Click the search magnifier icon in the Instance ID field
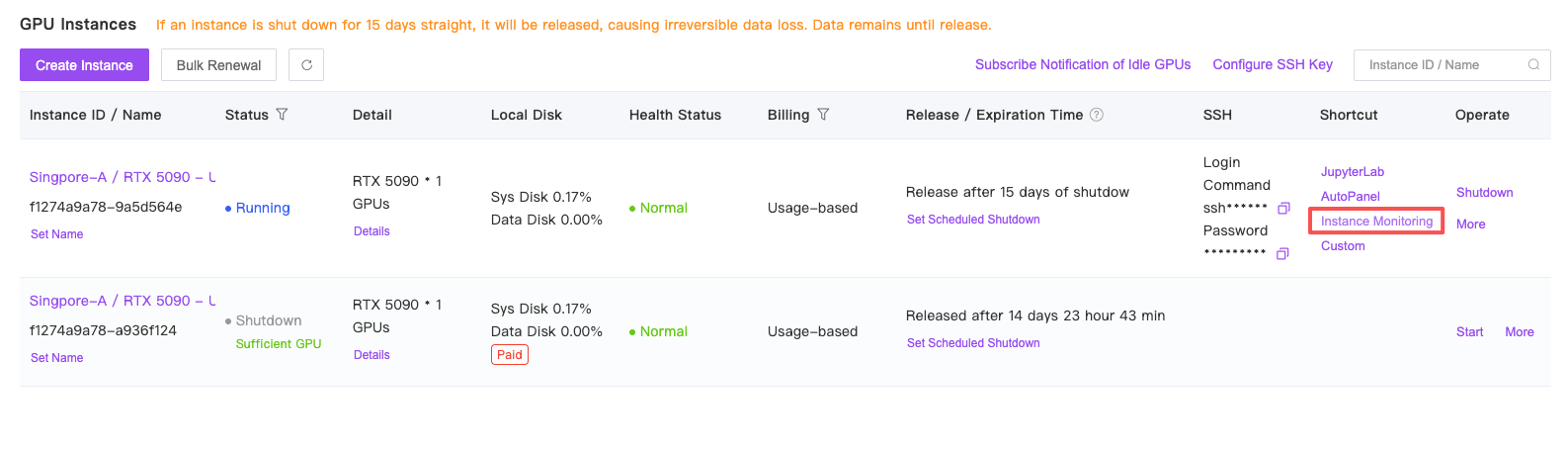The height and width of the screenshot is (450, 1568). click(x=1533, y=65)
